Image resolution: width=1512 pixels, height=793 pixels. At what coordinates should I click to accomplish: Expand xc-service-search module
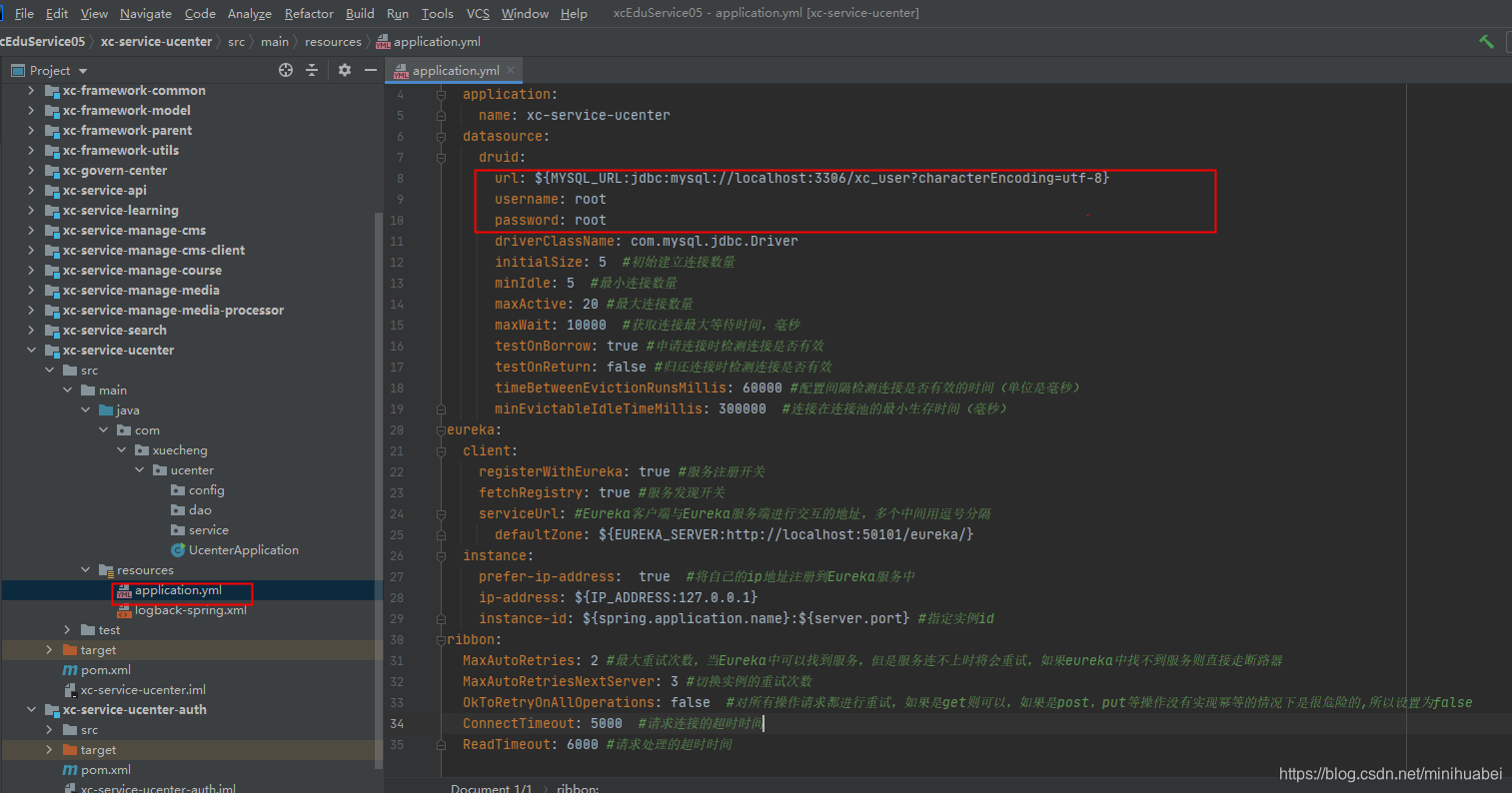(31, 331)
